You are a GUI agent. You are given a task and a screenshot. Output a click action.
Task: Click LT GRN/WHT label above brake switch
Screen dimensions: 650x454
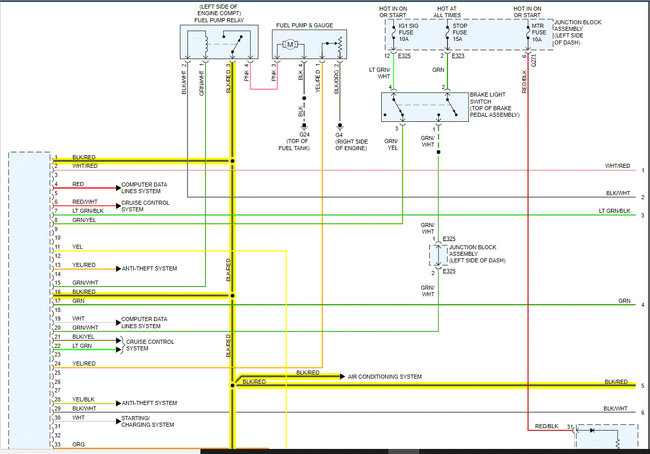tap(380, 73)
